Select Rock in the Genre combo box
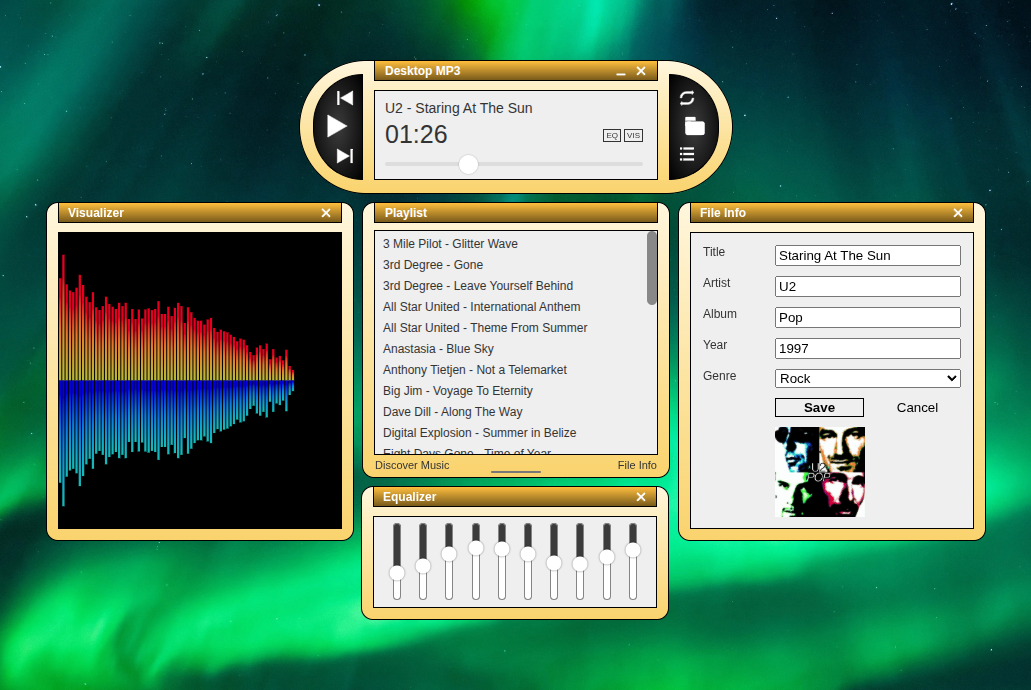This screenshot has height=690, width=1031. tap(867, 378)
